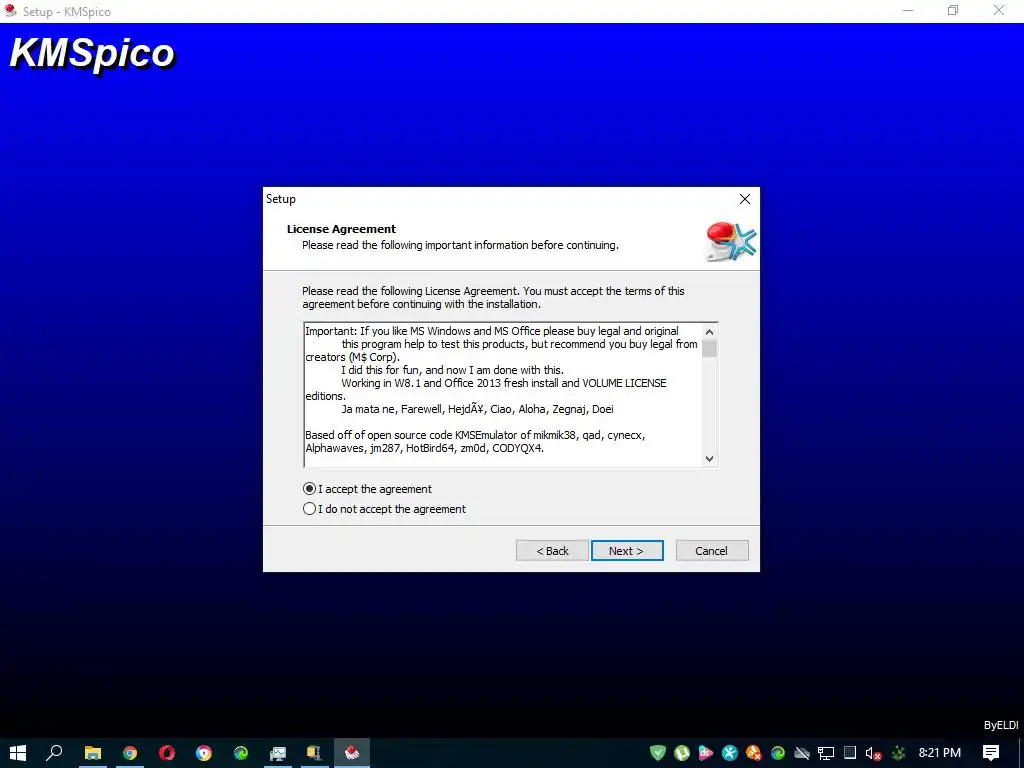The width and height of the screenshot is (1024, 768).
Task: Close the Setup dialog with X
Action: 744,199
